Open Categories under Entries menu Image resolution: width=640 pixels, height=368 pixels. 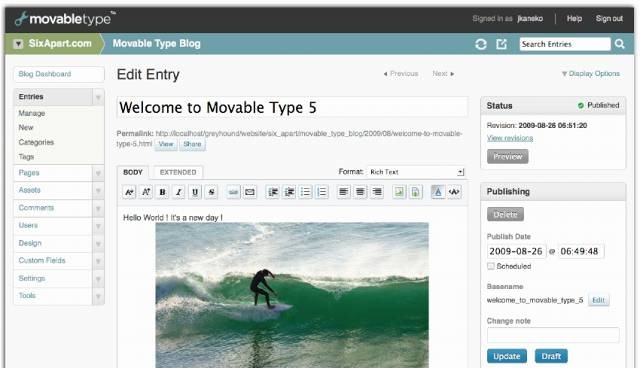36,142
